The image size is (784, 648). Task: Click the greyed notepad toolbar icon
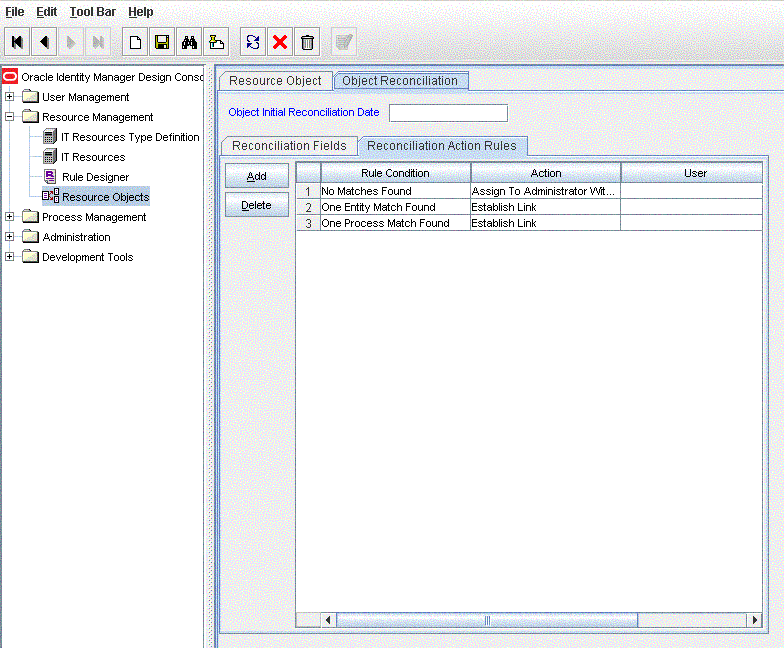(x=344, y=42)
